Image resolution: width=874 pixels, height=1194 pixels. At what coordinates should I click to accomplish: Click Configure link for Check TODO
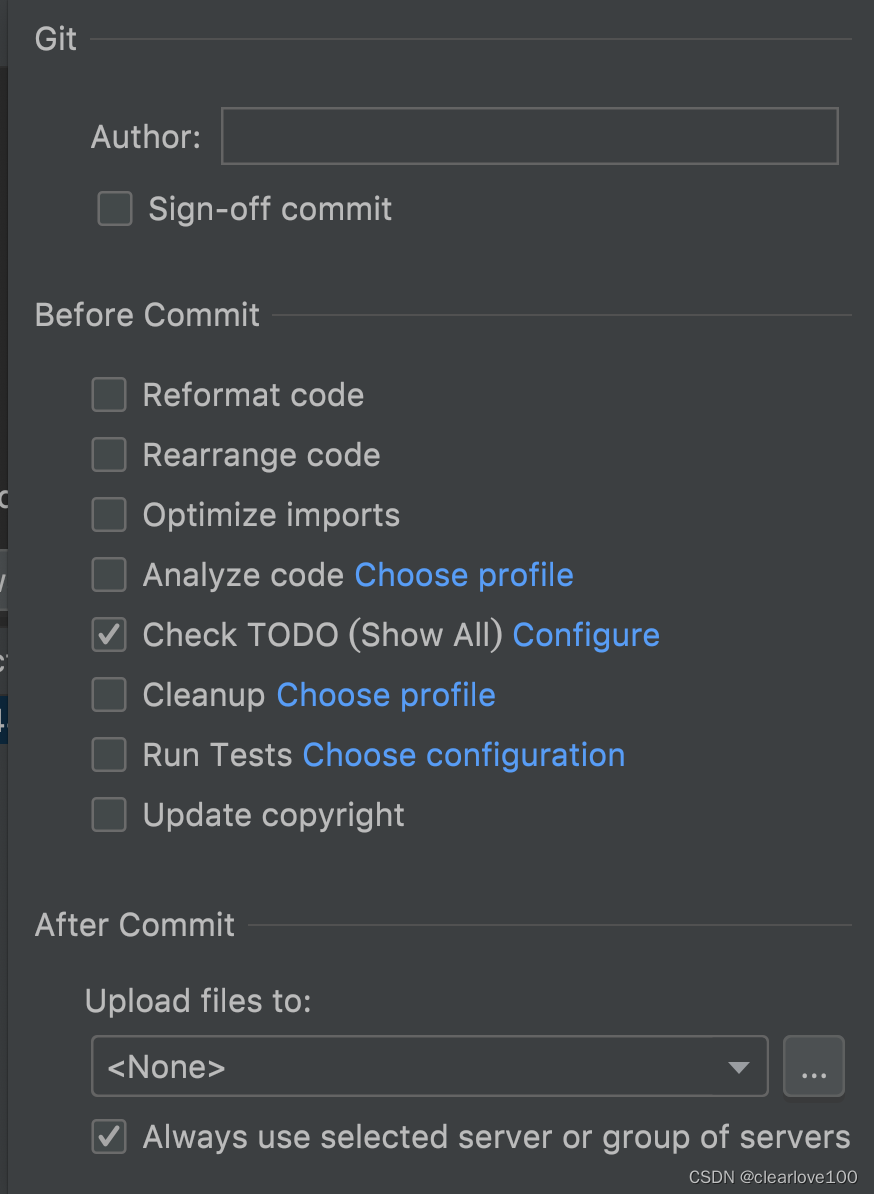click(586, 635)
